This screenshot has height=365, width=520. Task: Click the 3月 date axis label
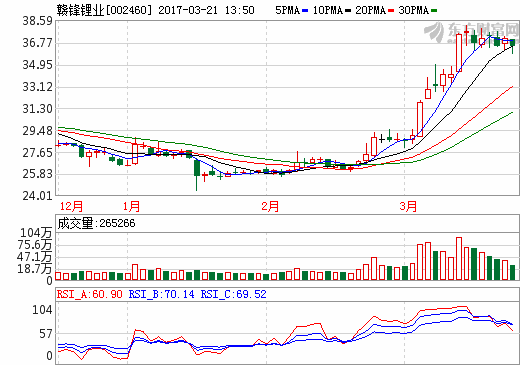[408, 206]
